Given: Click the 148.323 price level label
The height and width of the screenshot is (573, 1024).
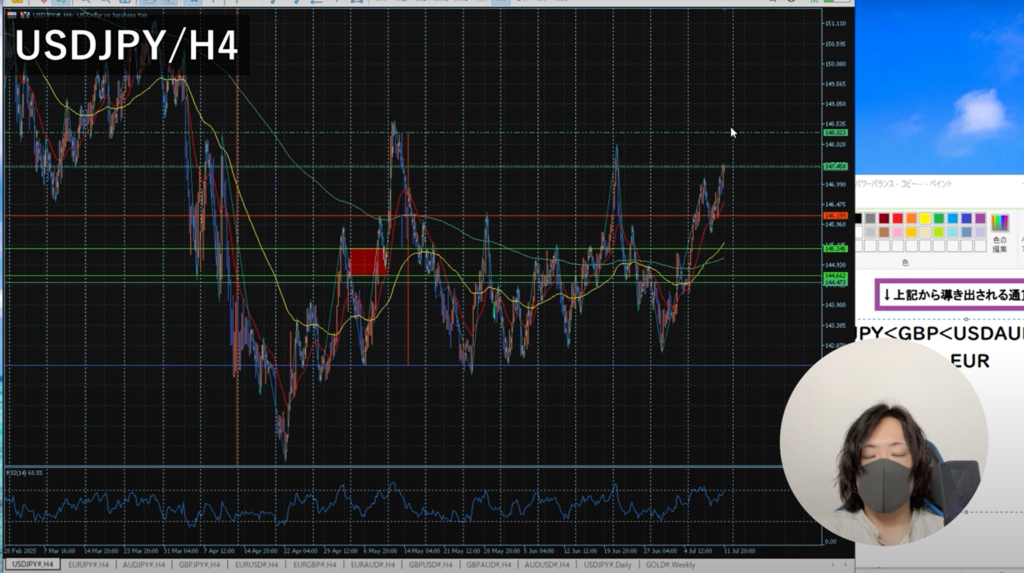Looking at the screenshot, I should pos(835,133).
